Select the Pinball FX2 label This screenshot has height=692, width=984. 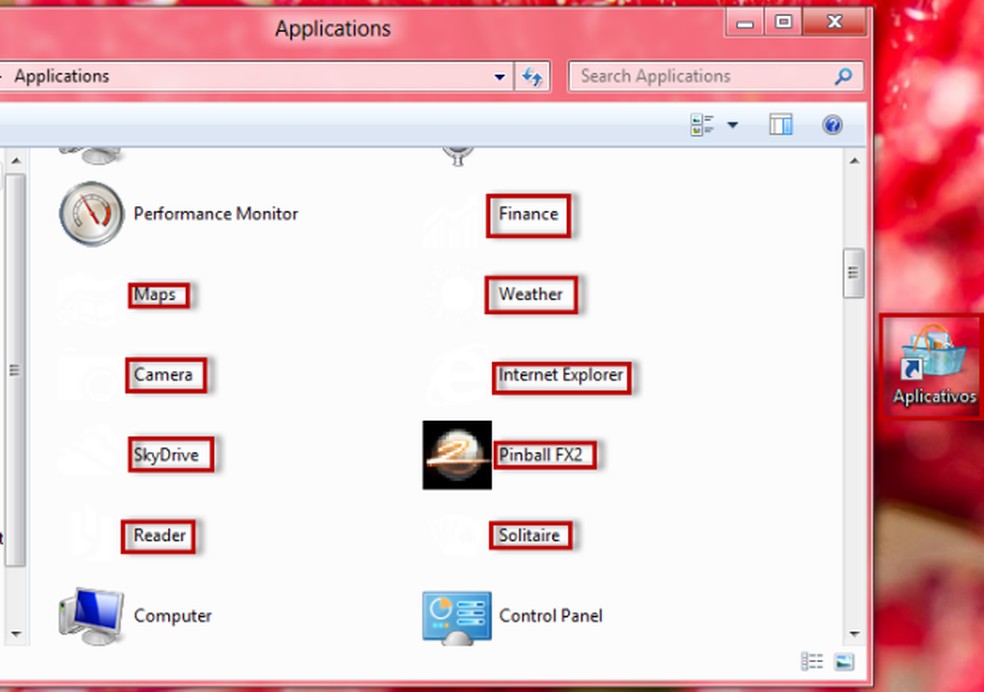[x=540, y=455]
